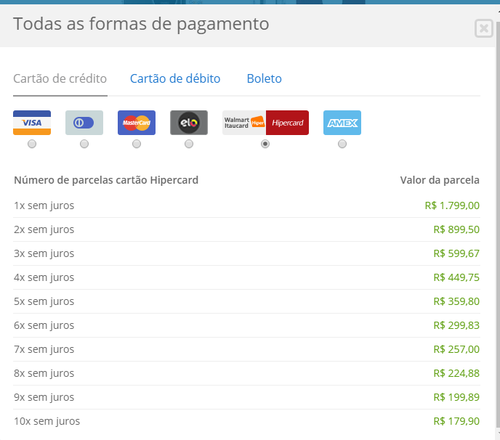
Task: Switch to the Cartão de crédito tab
Action: [60, 79]
